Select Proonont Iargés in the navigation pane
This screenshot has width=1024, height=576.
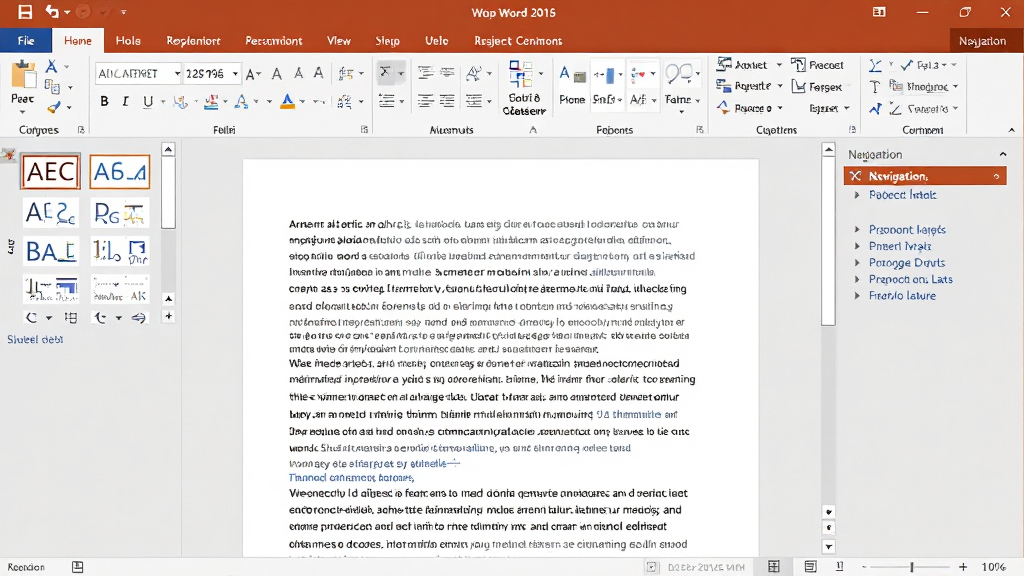(907, 229)
